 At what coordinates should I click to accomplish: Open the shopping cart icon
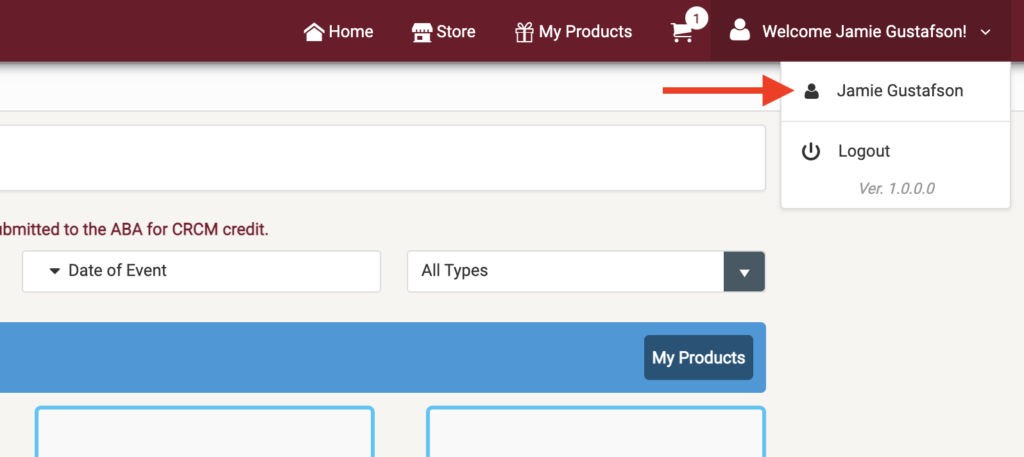click(682, 32)
